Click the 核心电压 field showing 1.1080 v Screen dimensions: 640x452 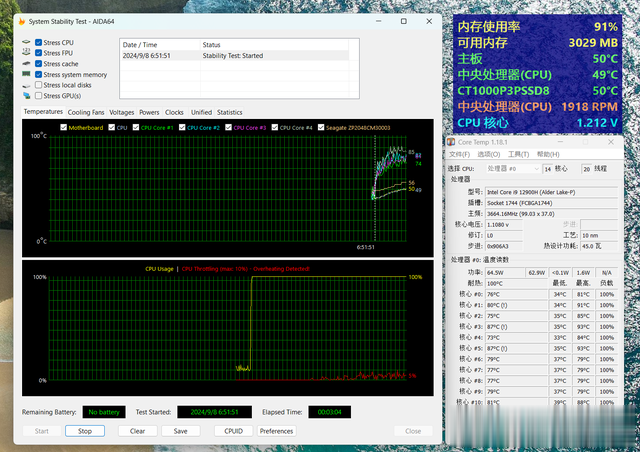click(x=504, y=225)
